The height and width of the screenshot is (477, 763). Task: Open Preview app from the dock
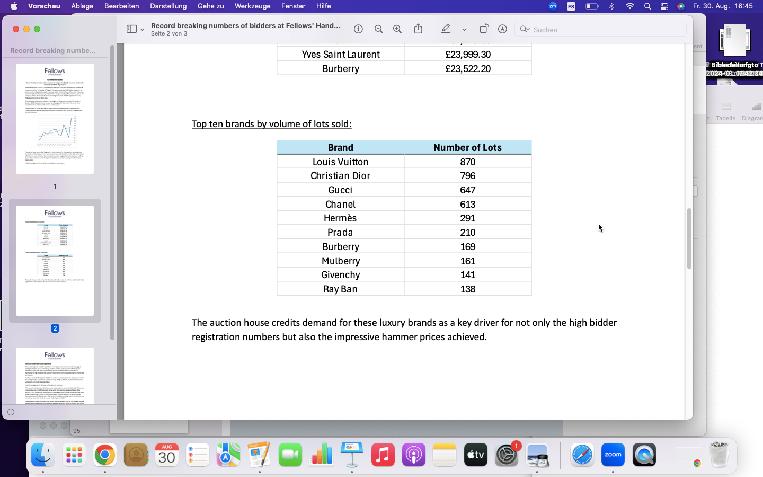[x=537, y=455]
